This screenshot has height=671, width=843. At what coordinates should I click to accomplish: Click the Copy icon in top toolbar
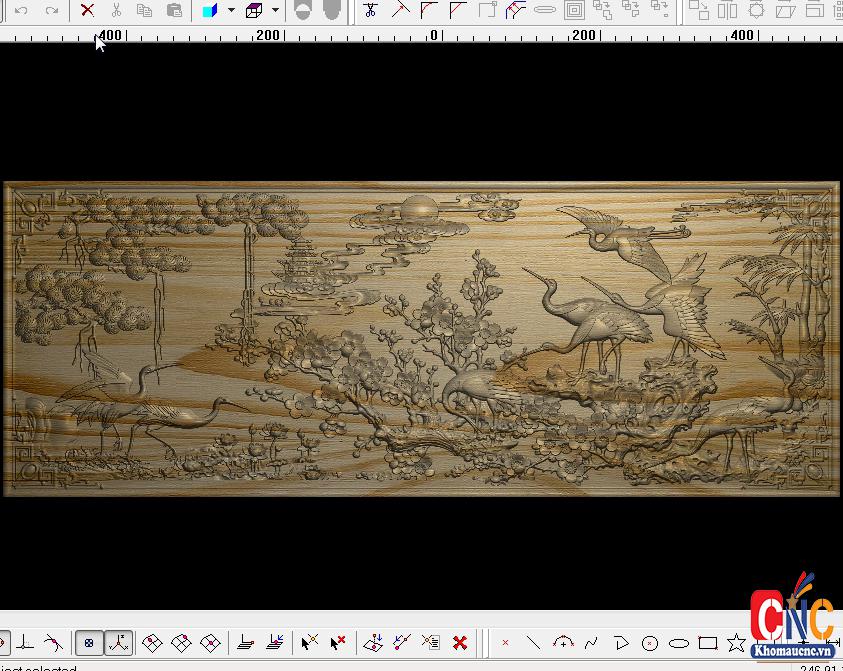[x=144, y=10]
